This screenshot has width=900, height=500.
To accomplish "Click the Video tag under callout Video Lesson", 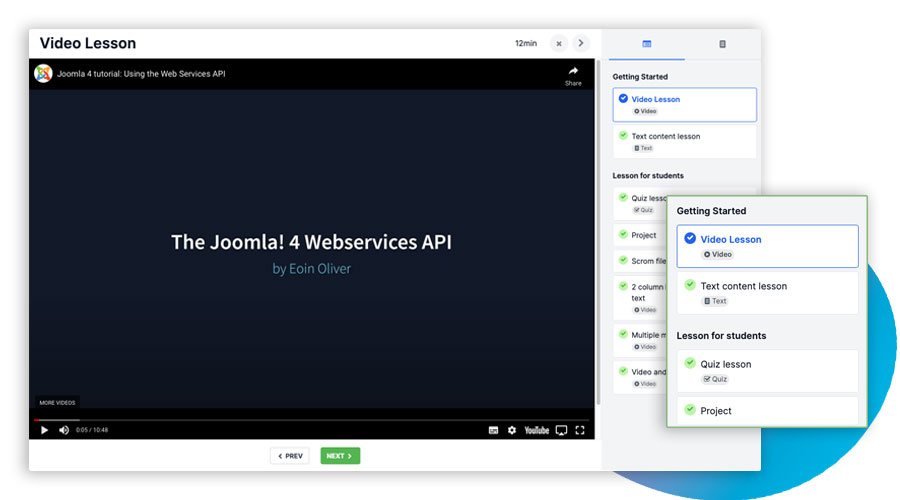I will pyautogui.click(x=717, y=254).
